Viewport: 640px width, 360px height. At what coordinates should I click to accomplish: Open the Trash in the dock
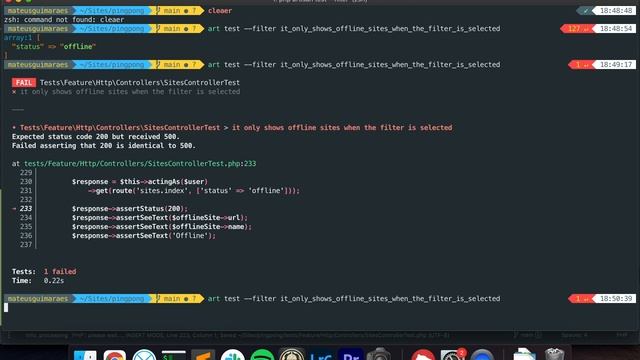[x=554, y=354]
